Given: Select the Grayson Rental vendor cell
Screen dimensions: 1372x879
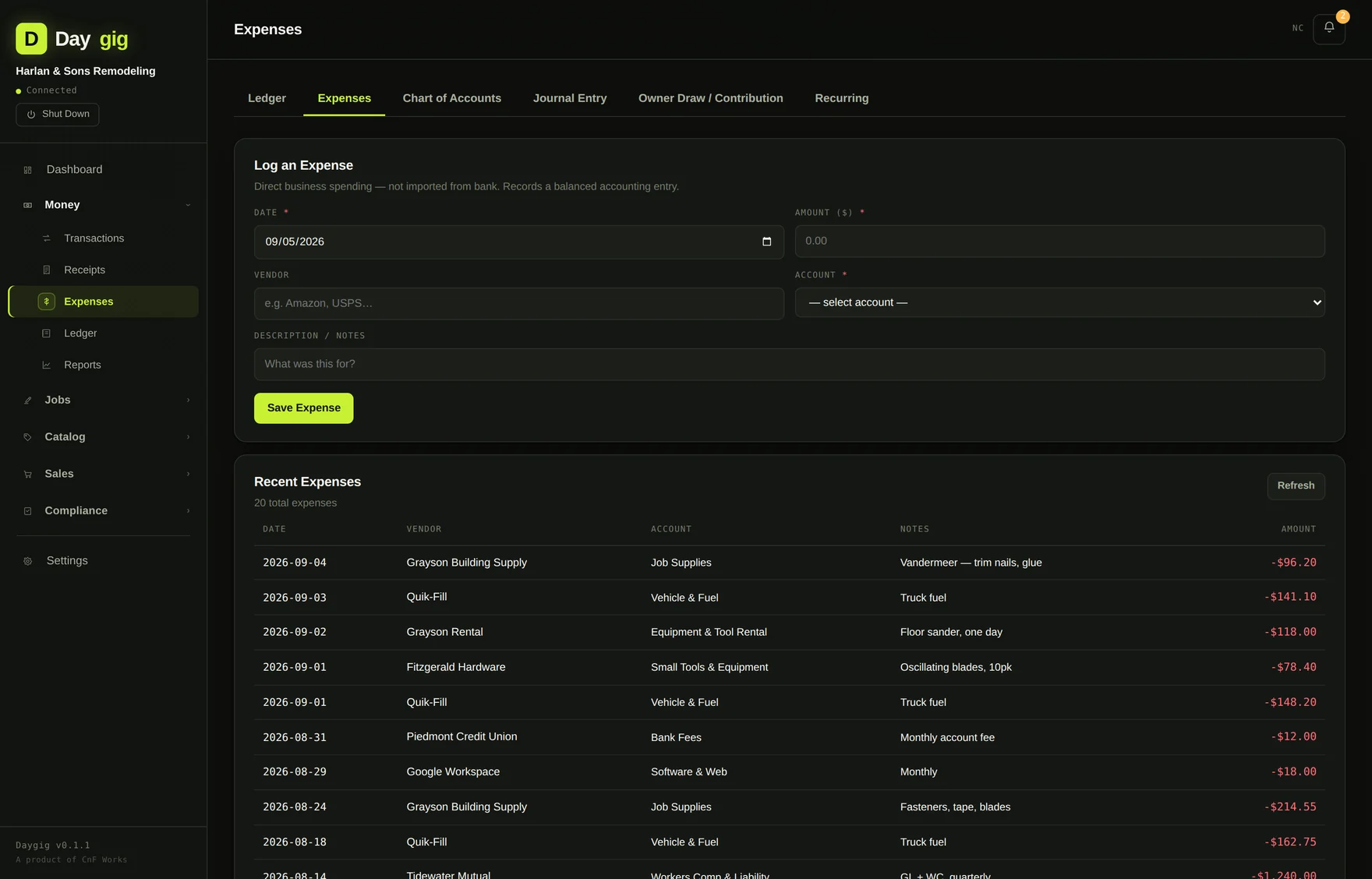Looking at the screenshot, I should click(444, 632).
